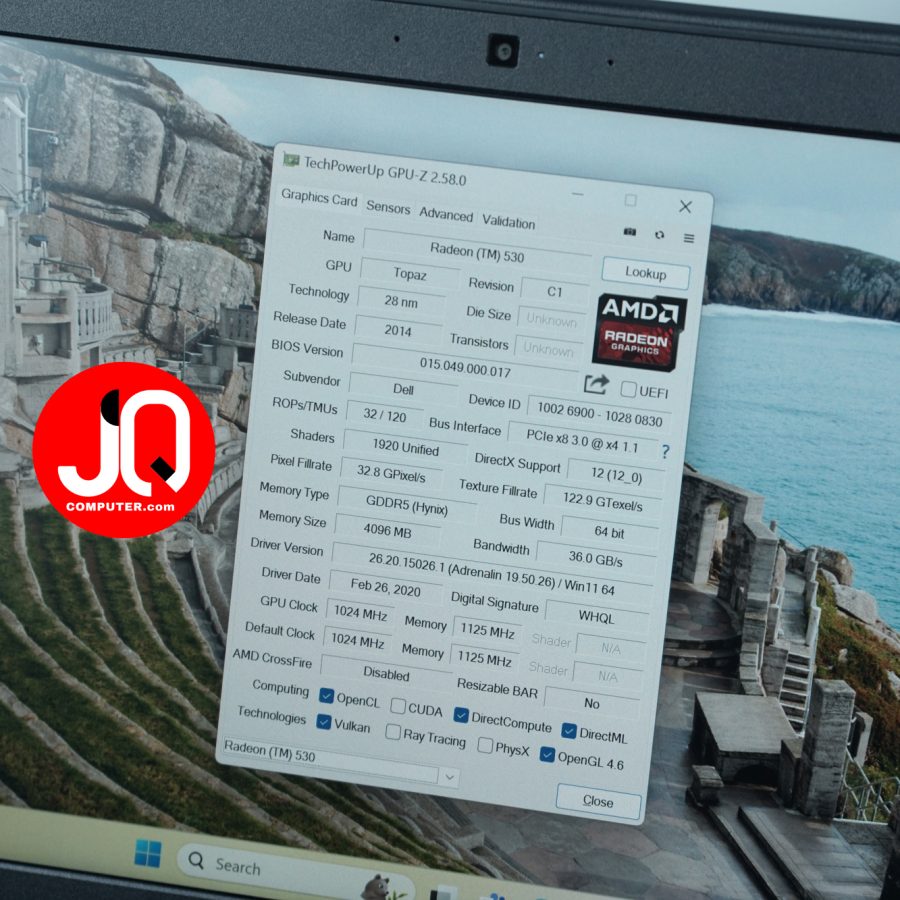
Task: Click the AMD CrossFire value Disabled
Action: (386, 673)
